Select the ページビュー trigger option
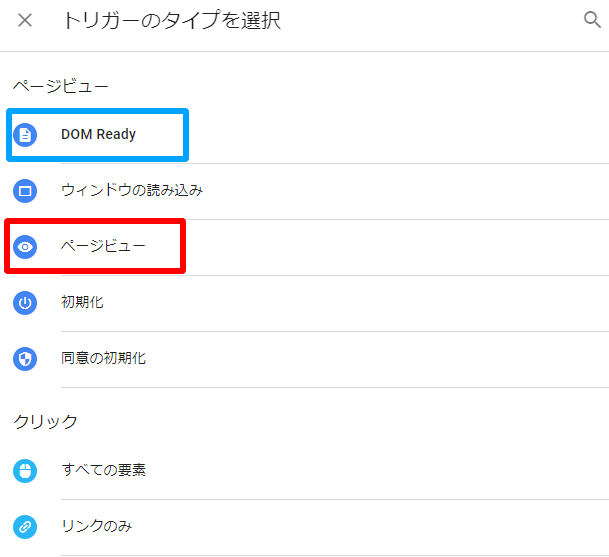609x557 pixels. [x=103, y=246]
